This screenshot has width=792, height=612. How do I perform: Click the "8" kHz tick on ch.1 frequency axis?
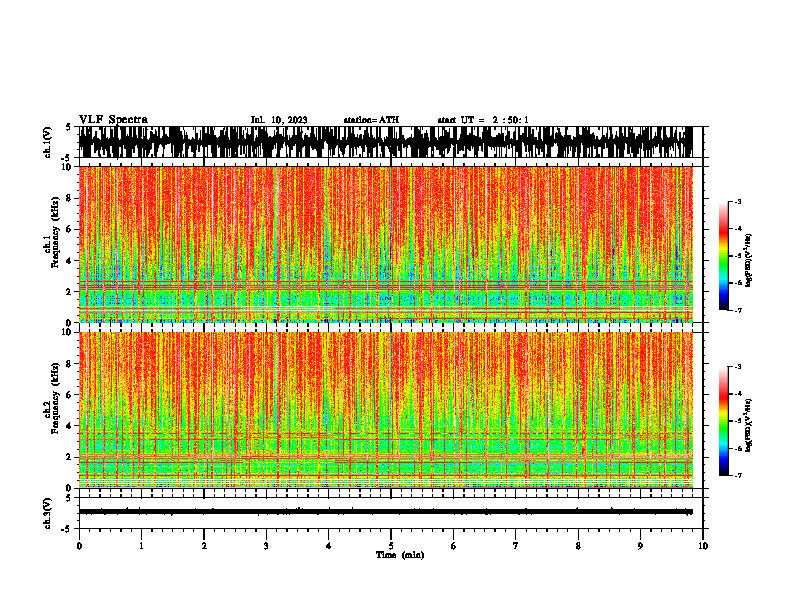point(70,198)
